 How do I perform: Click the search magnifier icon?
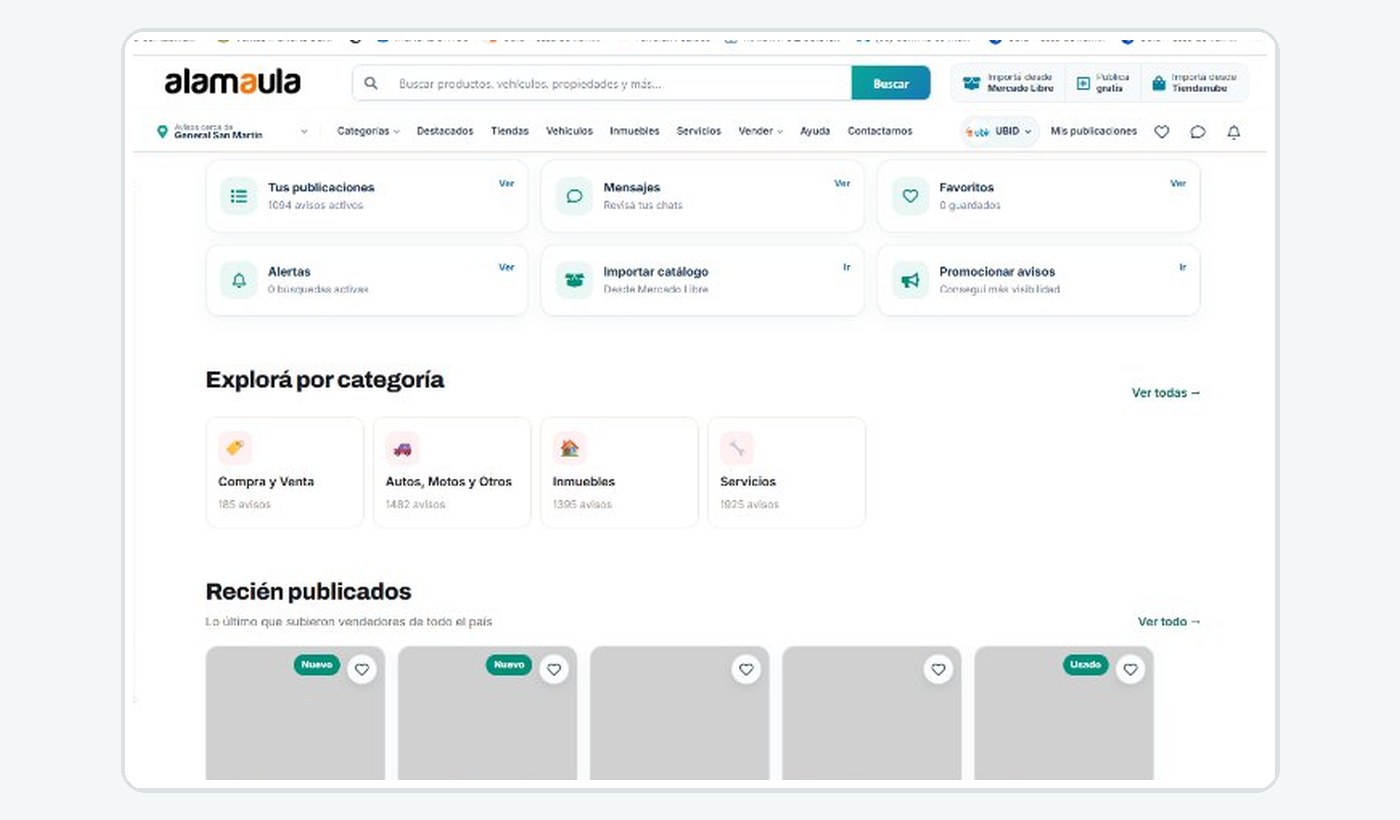371,84
